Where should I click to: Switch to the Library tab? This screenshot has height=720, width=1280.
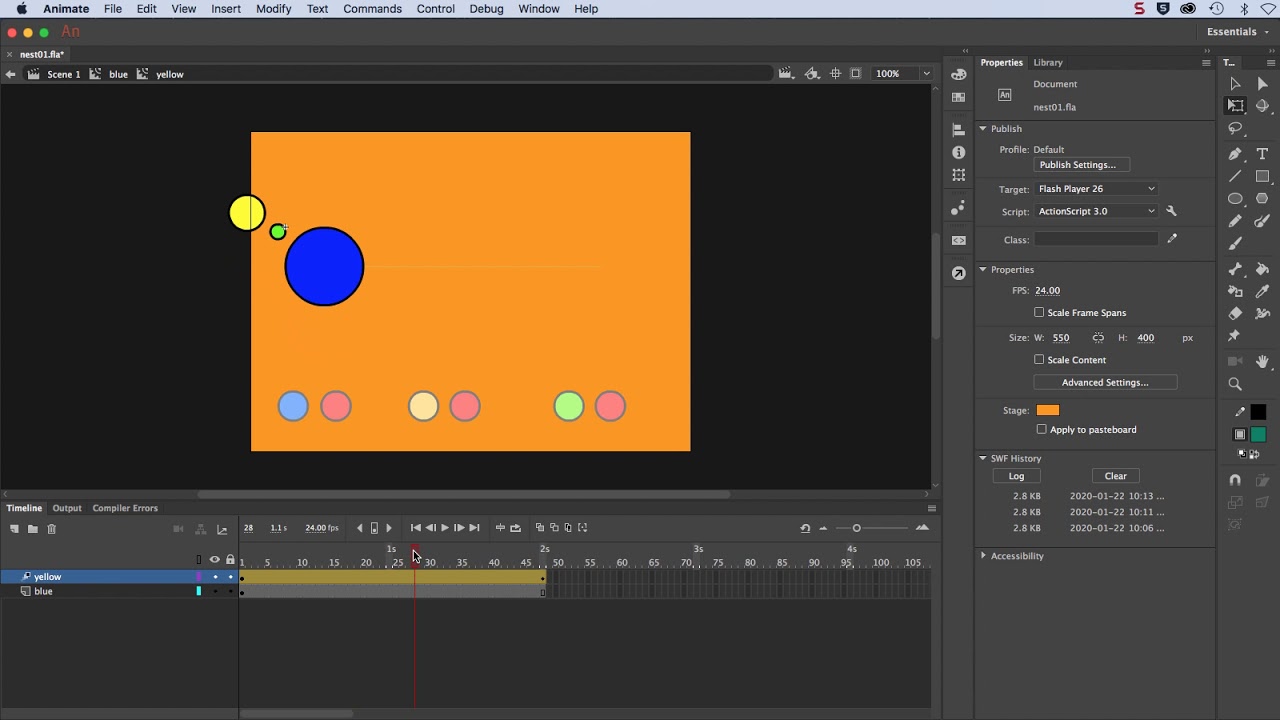1048,62
